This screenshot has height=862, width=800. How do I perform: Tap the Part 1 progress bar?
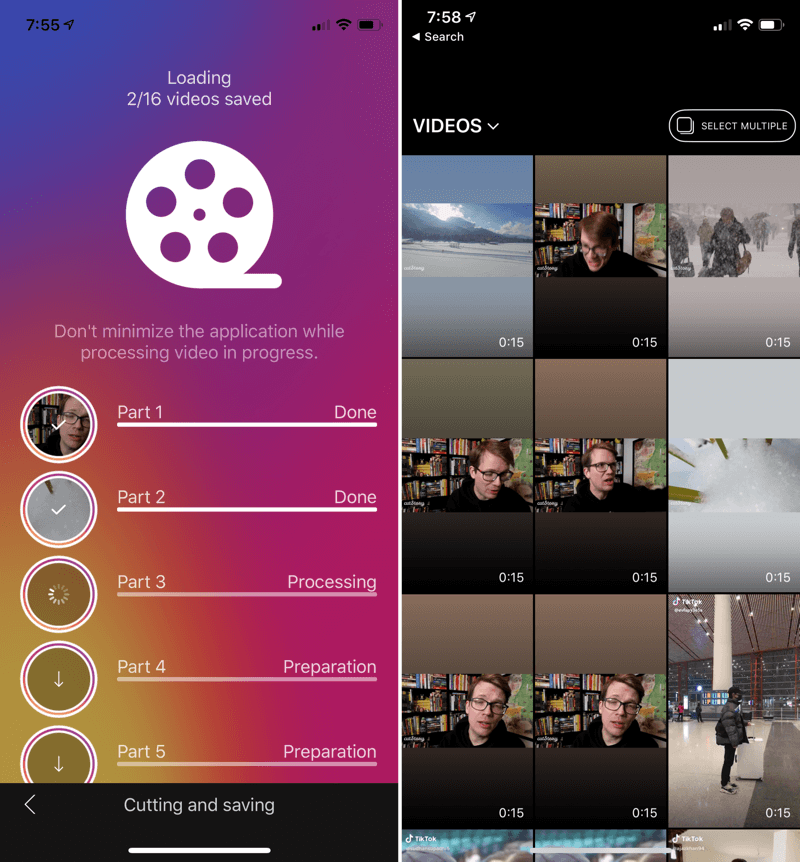(246, 425)
